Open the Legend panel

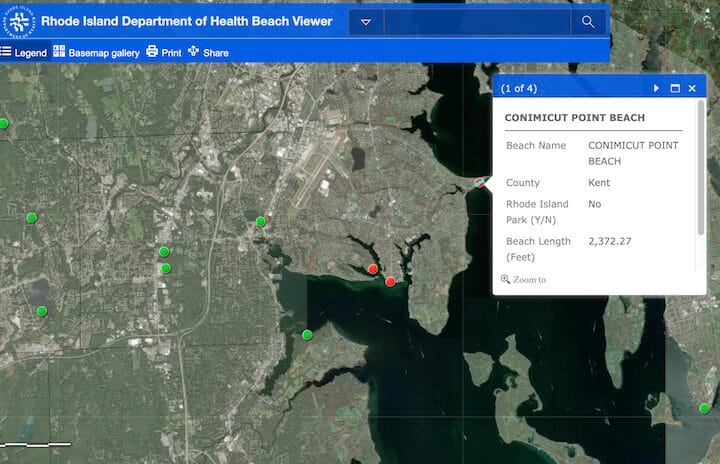click(24, 52)
